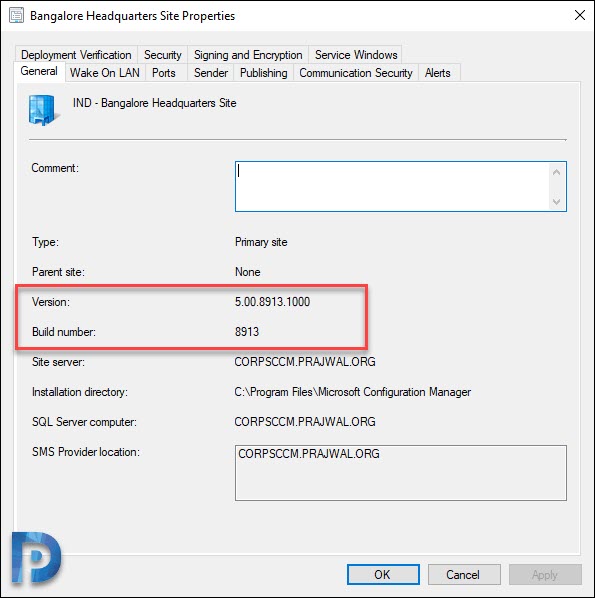Open the Alerts tab
595x598 pixels.
pyautogui.click(x=438, y=72)
